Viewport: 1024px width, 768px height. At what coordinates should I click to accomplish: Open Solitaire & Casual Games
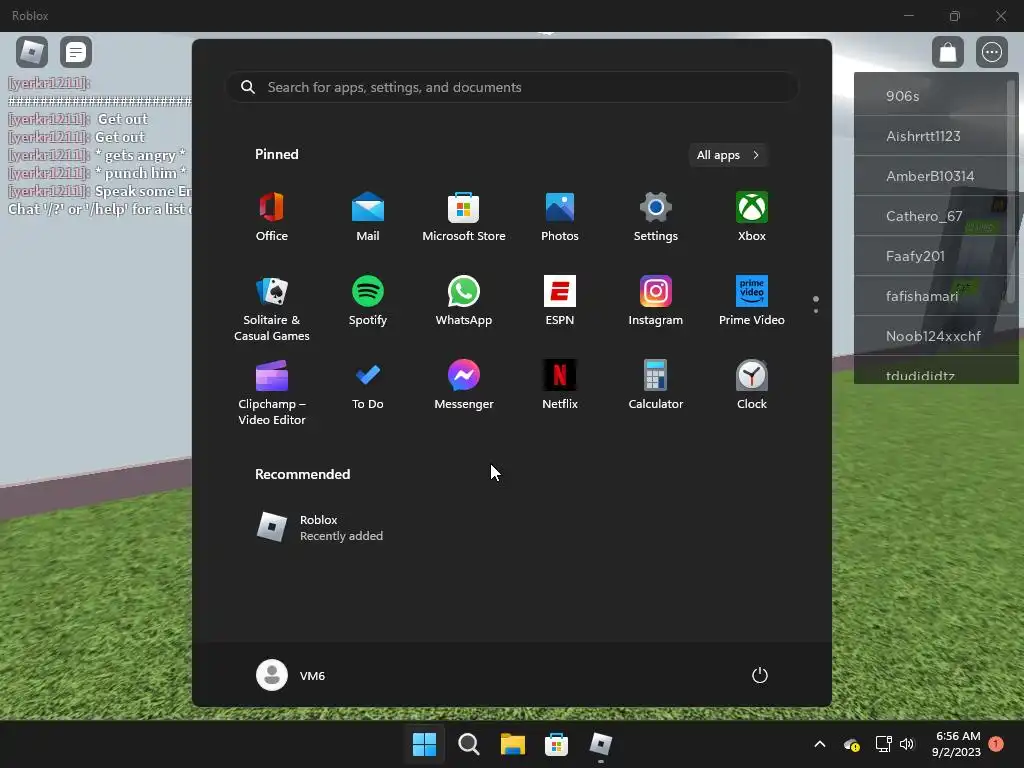(x=272, y=308)
